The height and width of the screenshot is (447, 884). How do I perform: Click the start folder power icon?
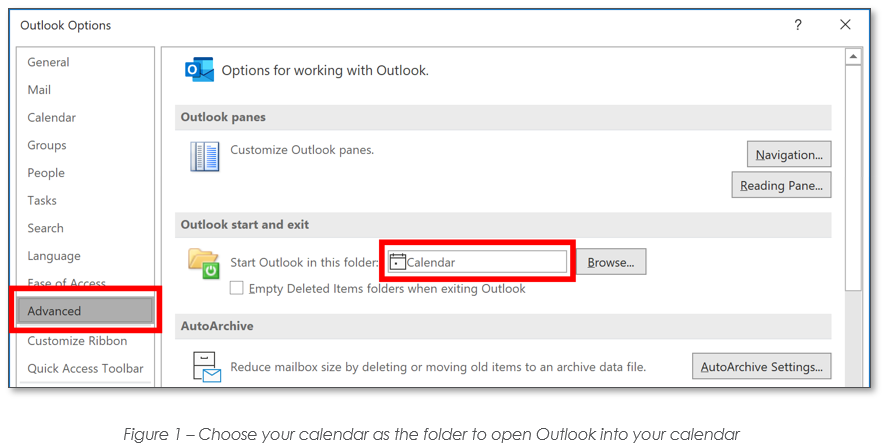point(204,263)
